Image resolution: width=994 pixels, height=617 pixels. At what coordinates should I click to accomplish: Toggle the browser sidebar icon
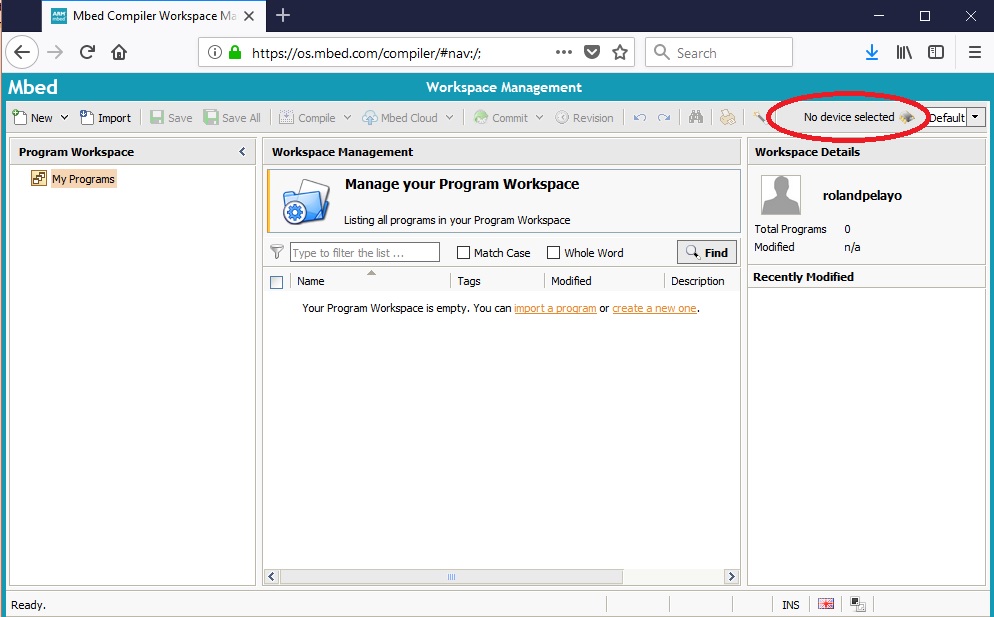tap(936, 52)
